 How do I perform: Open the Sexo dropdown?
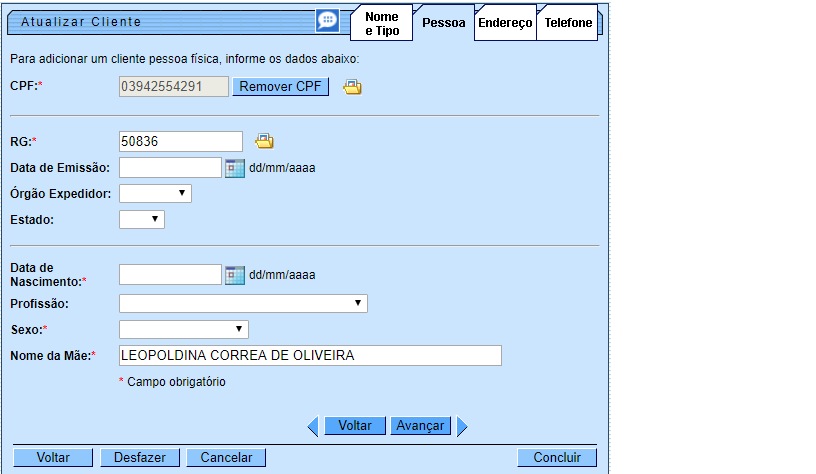[184, 329]
